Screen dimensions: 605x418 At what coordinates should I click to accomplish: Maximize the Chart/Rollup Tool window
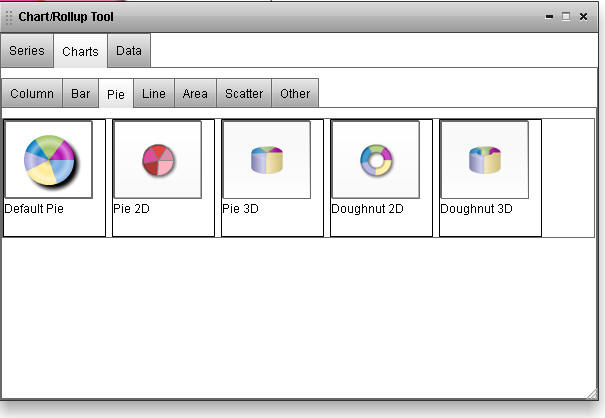(x=566, y=16)
